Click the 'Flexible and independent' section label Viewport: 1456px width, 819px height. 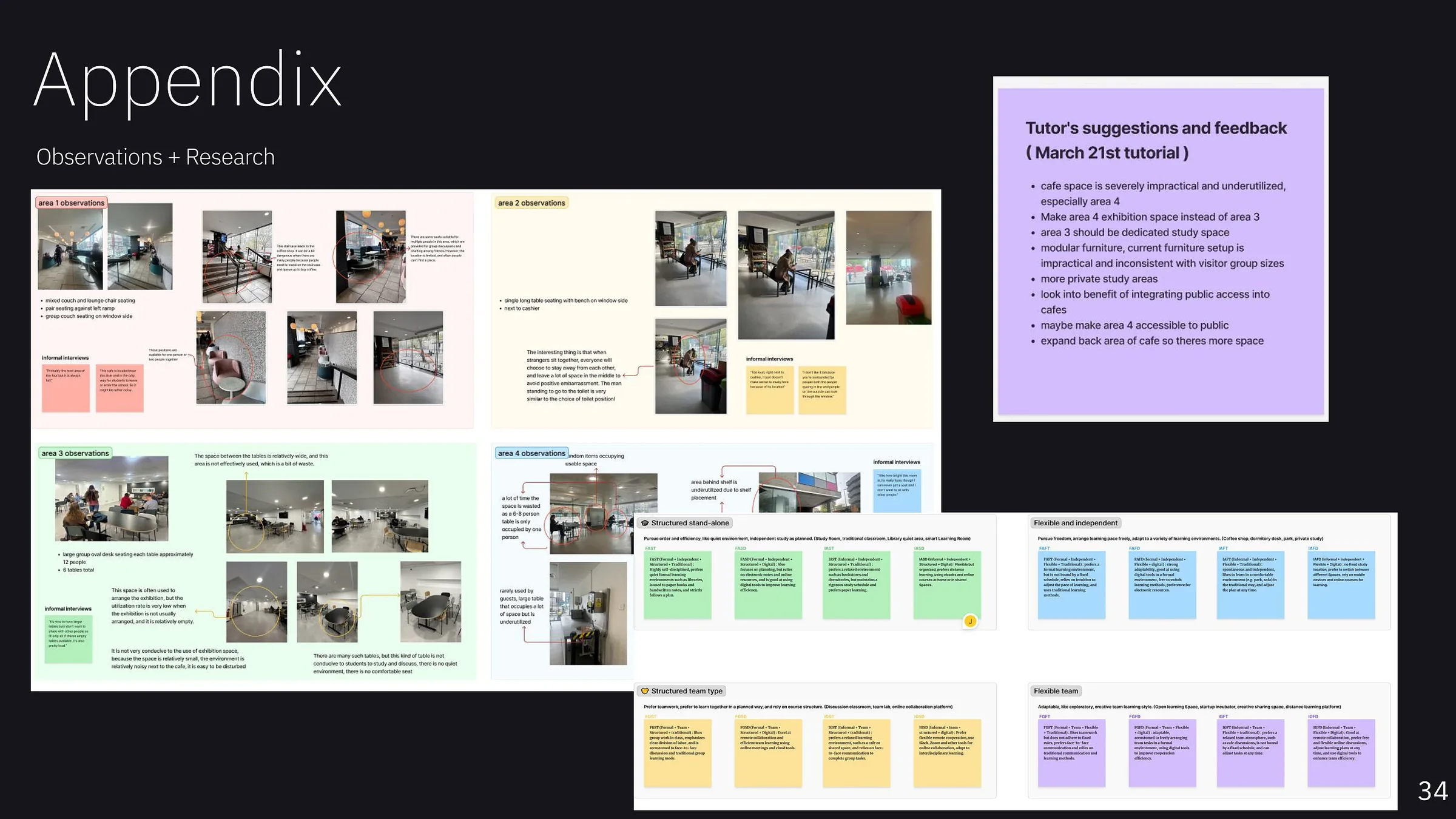(x=1076, y=523)
